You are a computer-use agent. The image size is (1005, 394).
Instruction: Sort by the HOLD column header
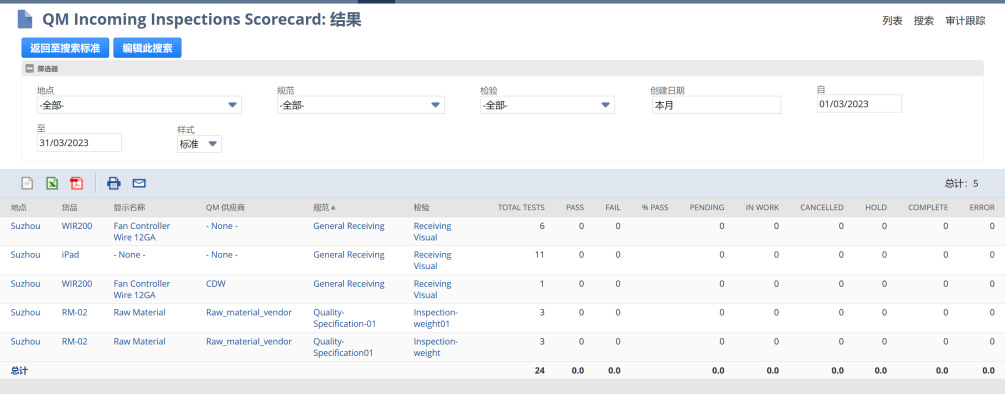[876, 208]
